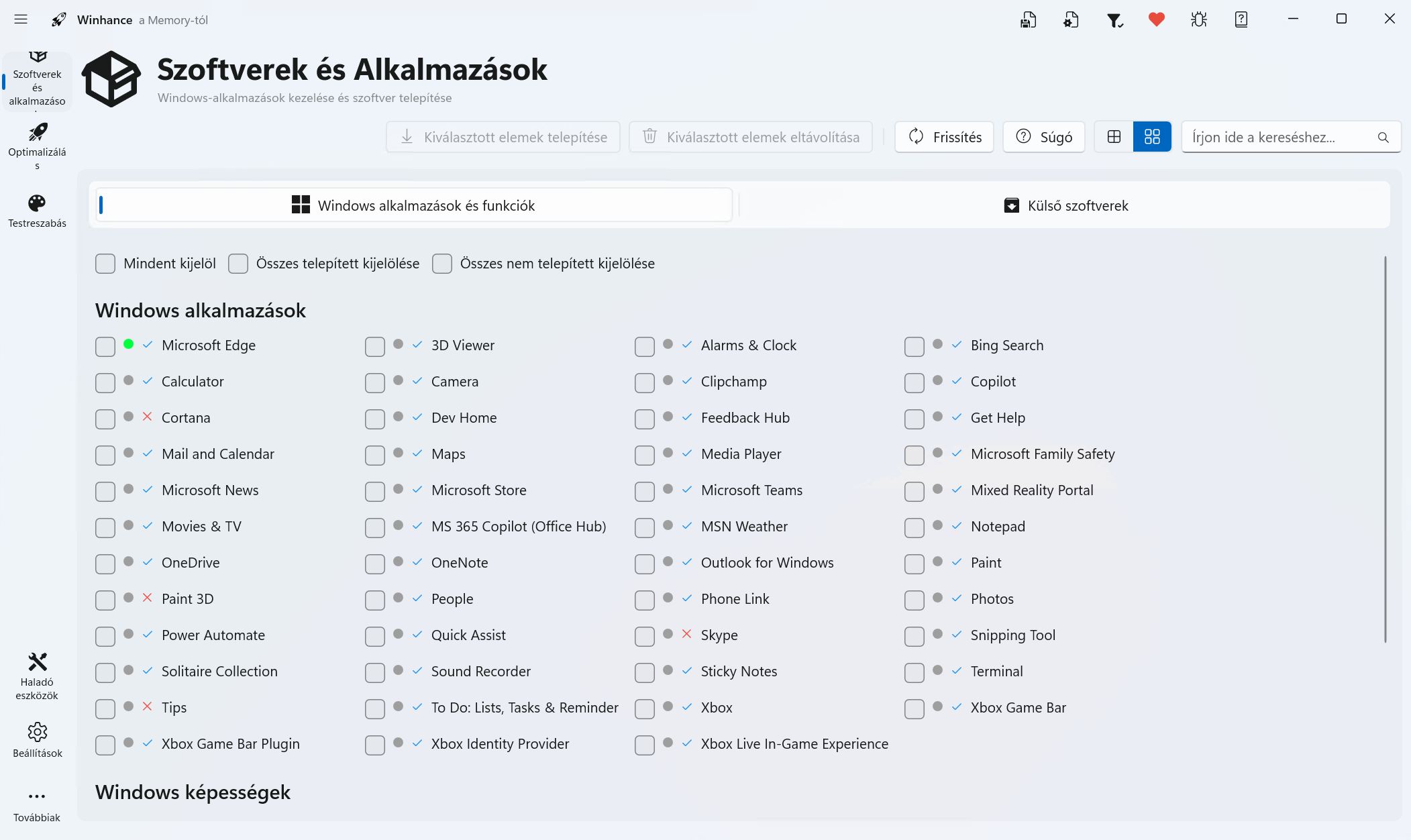Enable Összes telepített kijelölése checkbox
The image size is (1411, 840).
point(238,264)
